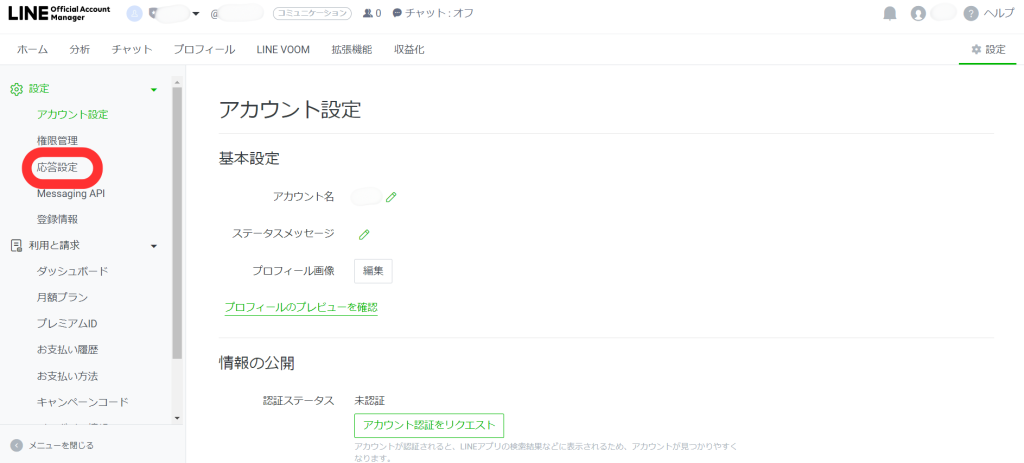Open the 拡張機能 tab

(352, 49)
